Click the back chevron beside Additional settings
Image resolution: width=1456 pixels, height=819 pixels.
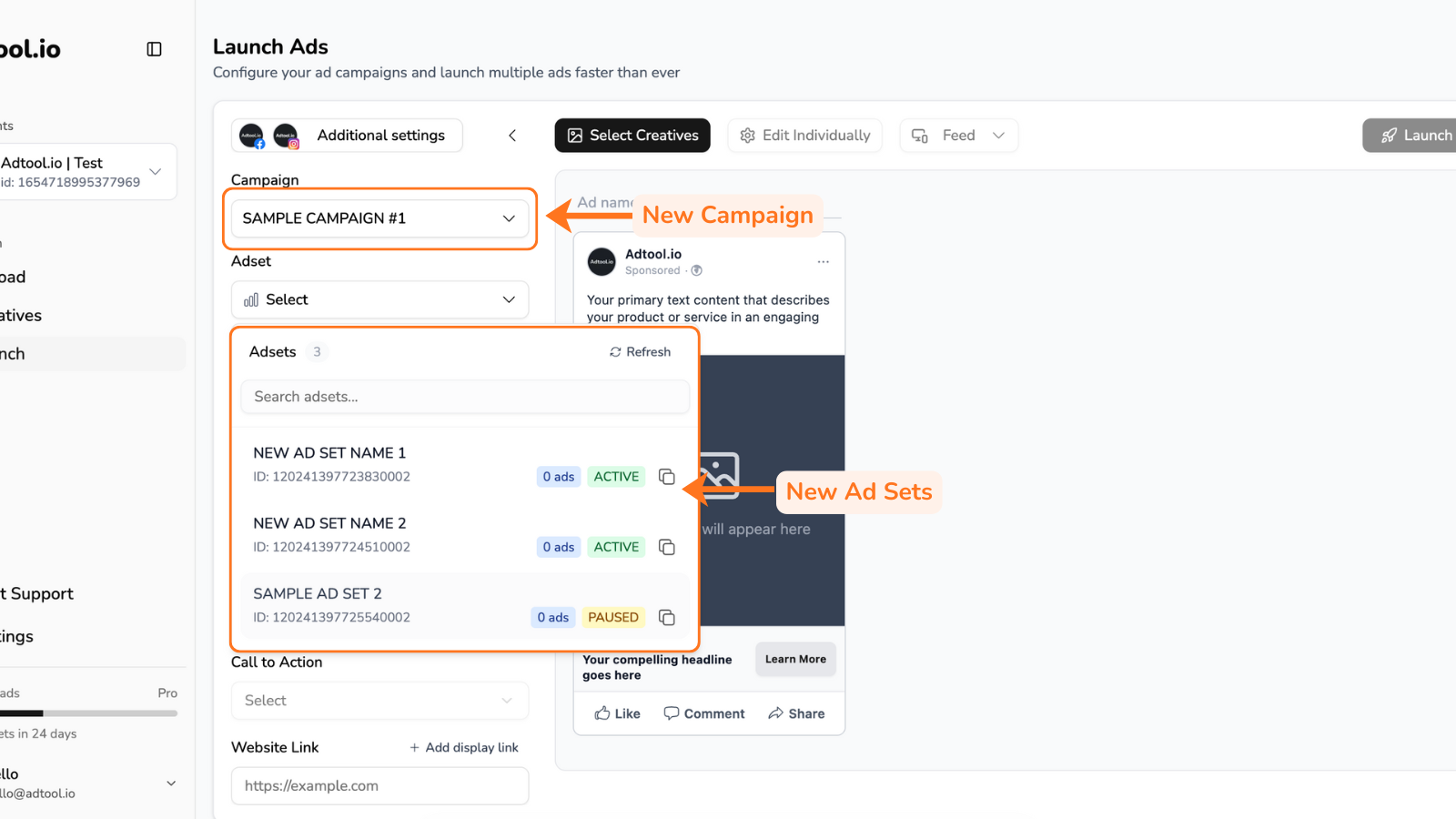pyautogui.click(x=512, y=136)
